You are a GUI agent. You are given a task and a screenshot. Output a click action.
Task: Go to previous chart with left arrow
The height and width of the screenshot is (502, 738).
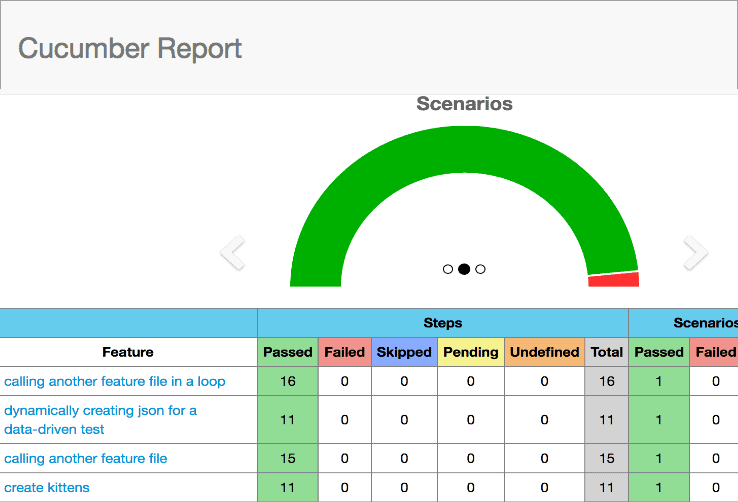[233, 253]
